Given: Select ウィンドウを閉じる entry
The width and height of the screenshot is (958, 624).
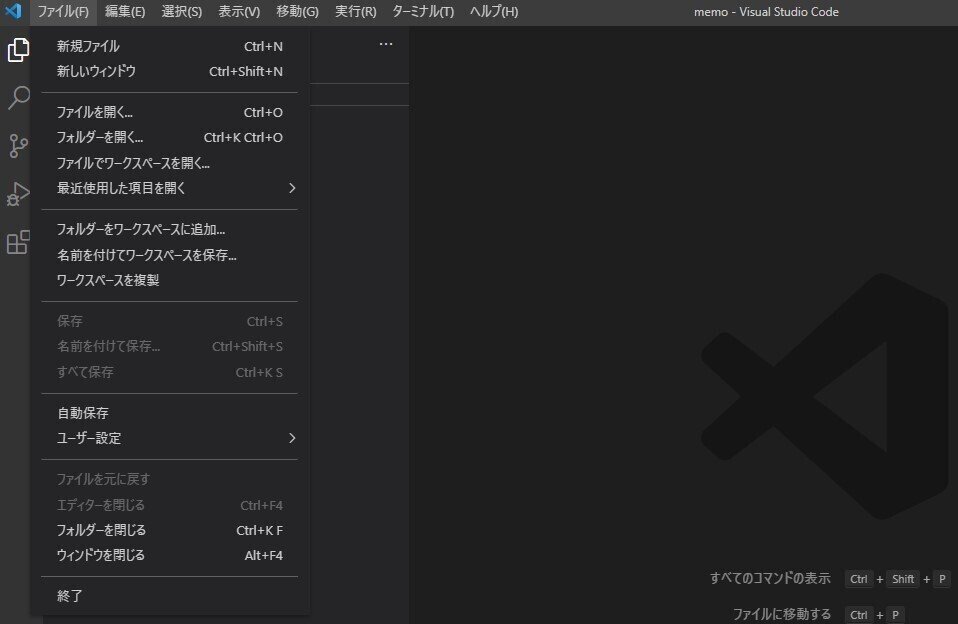Looking at the screenshot, I should pyautogui.click(x=170, y=555).
